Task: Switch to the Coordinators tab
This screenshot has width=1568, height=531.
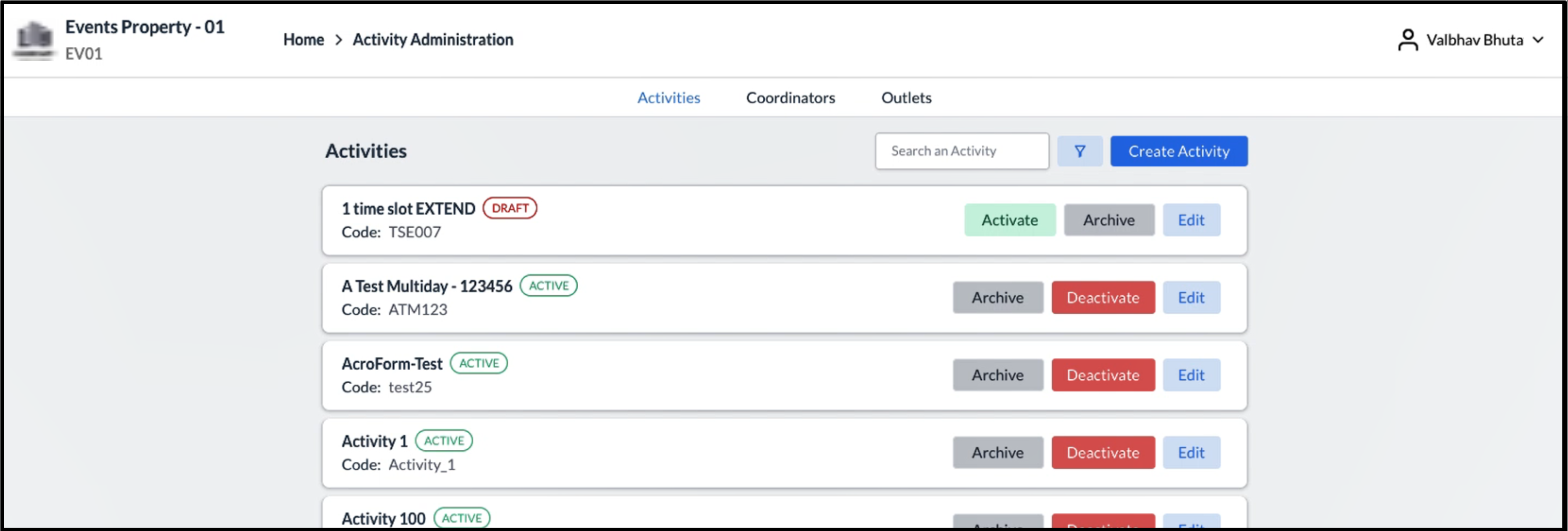Action: pyautogui.click(x=790, y=97)
